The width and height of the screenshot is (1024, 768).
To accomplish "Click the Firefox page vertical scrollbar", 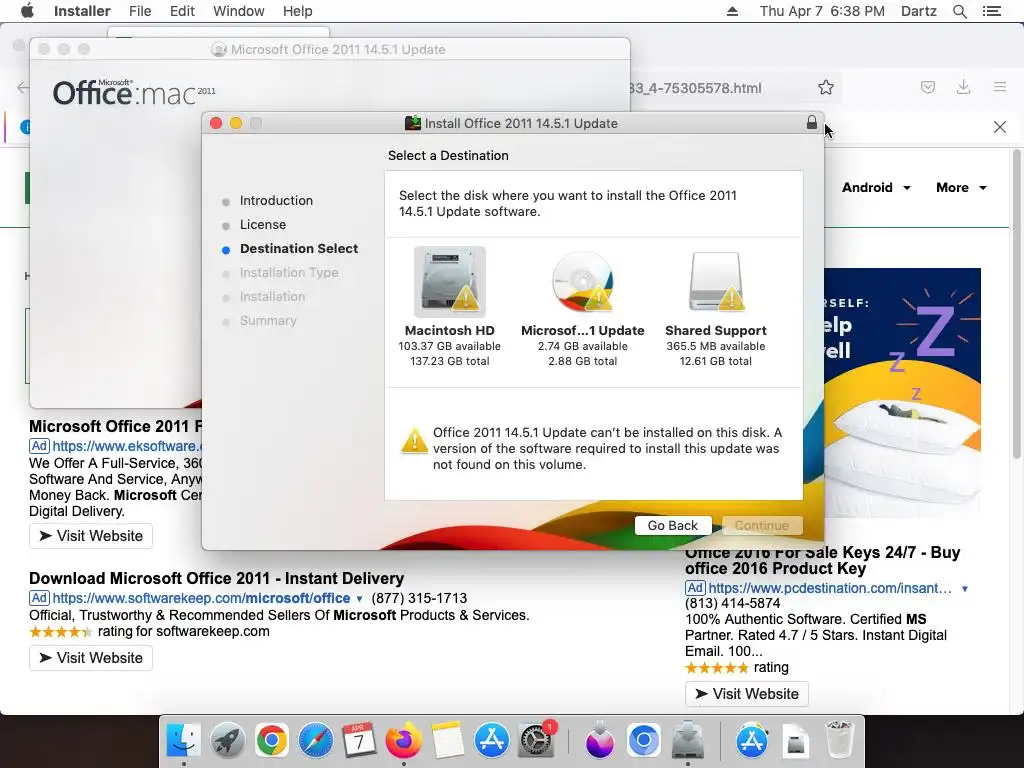I will click(x=1016, y=304).
